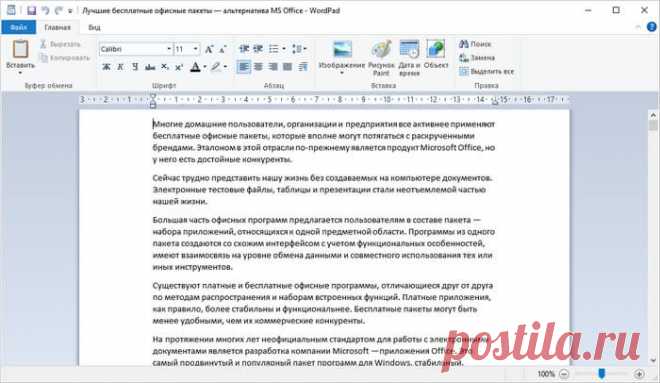Click the first-line indent marker on ruler

point(153,96)
